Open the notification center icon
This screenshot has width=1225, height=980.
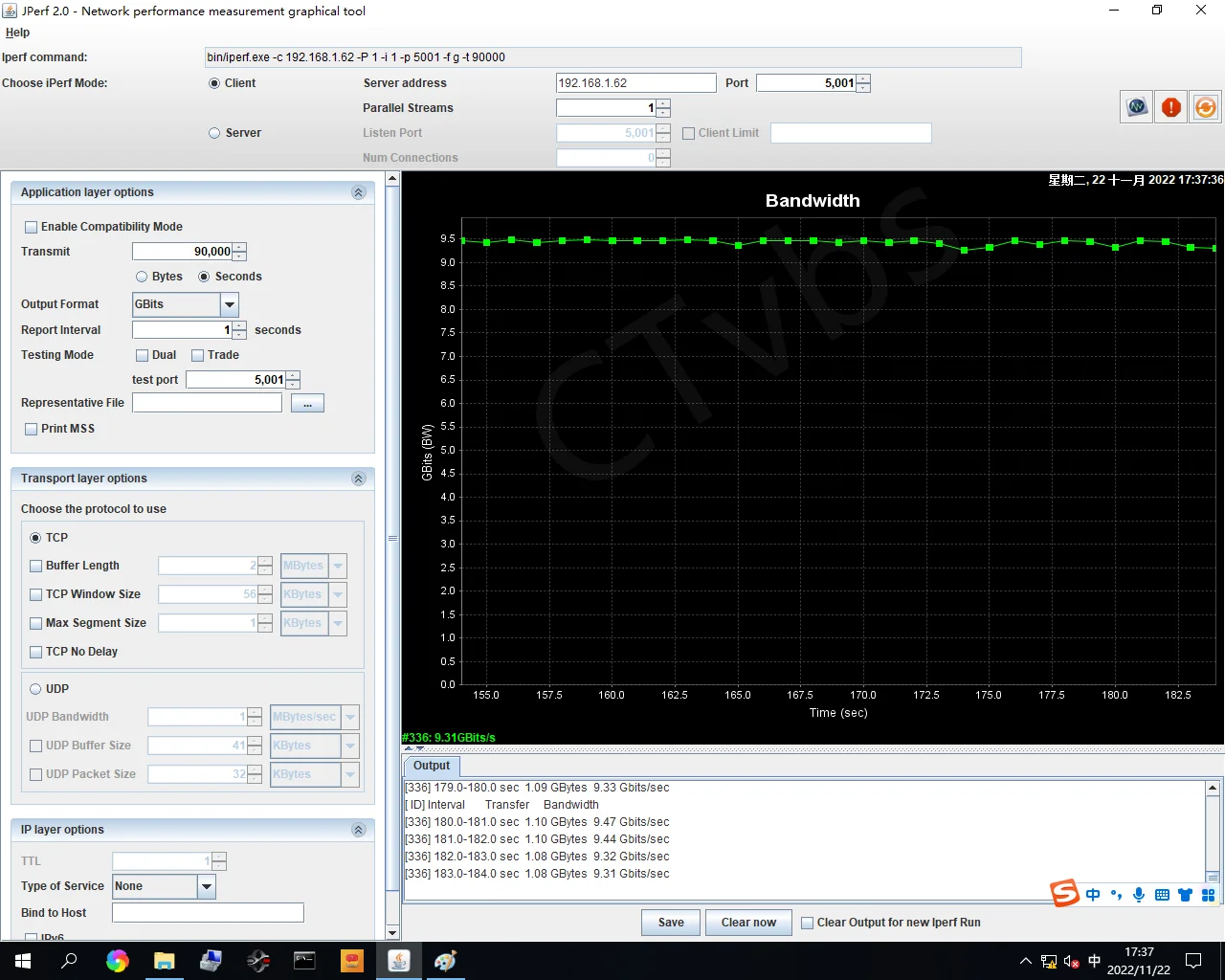pos(1193,961)
